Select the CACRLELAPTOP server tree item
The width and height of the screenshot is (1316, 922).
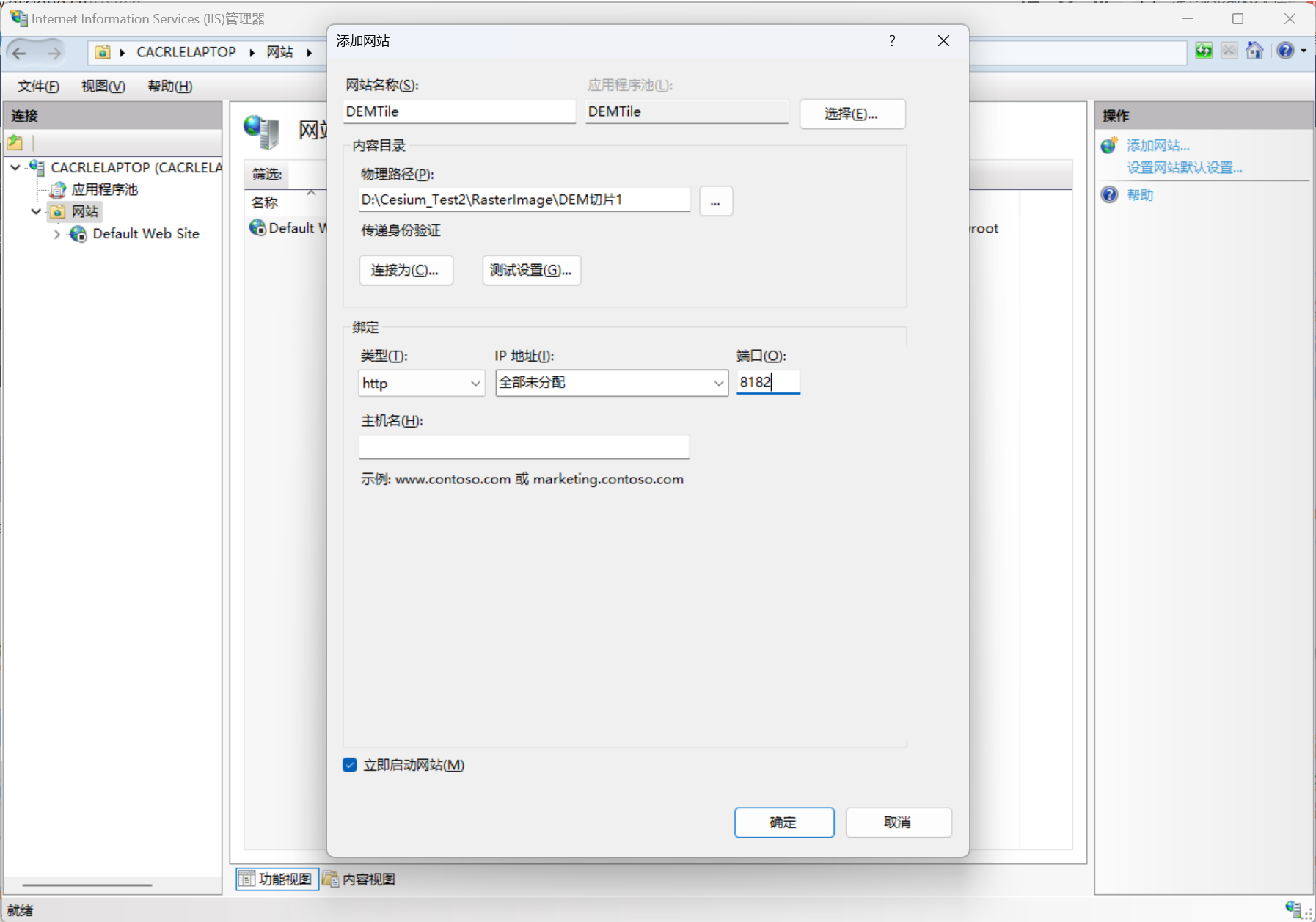[x=136, y=168]
